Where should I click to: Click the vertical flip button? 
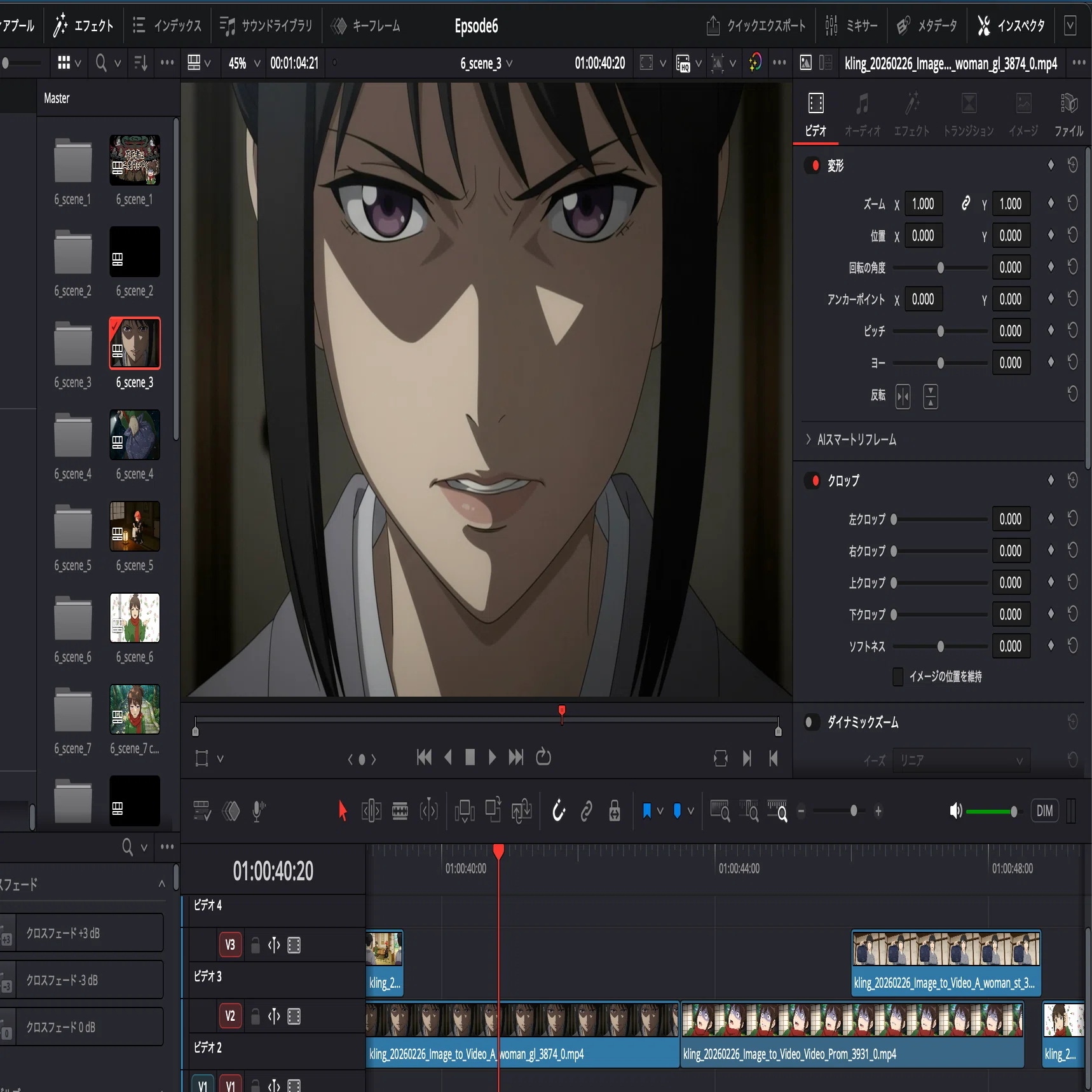point(931,397)
